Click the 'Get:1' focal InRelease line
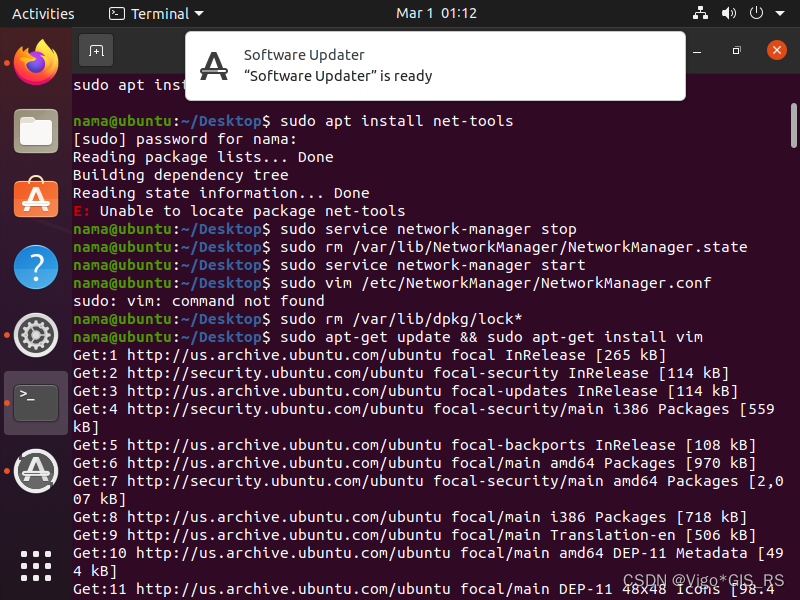Viewport: 800px width, 600px height. point(369,355)
